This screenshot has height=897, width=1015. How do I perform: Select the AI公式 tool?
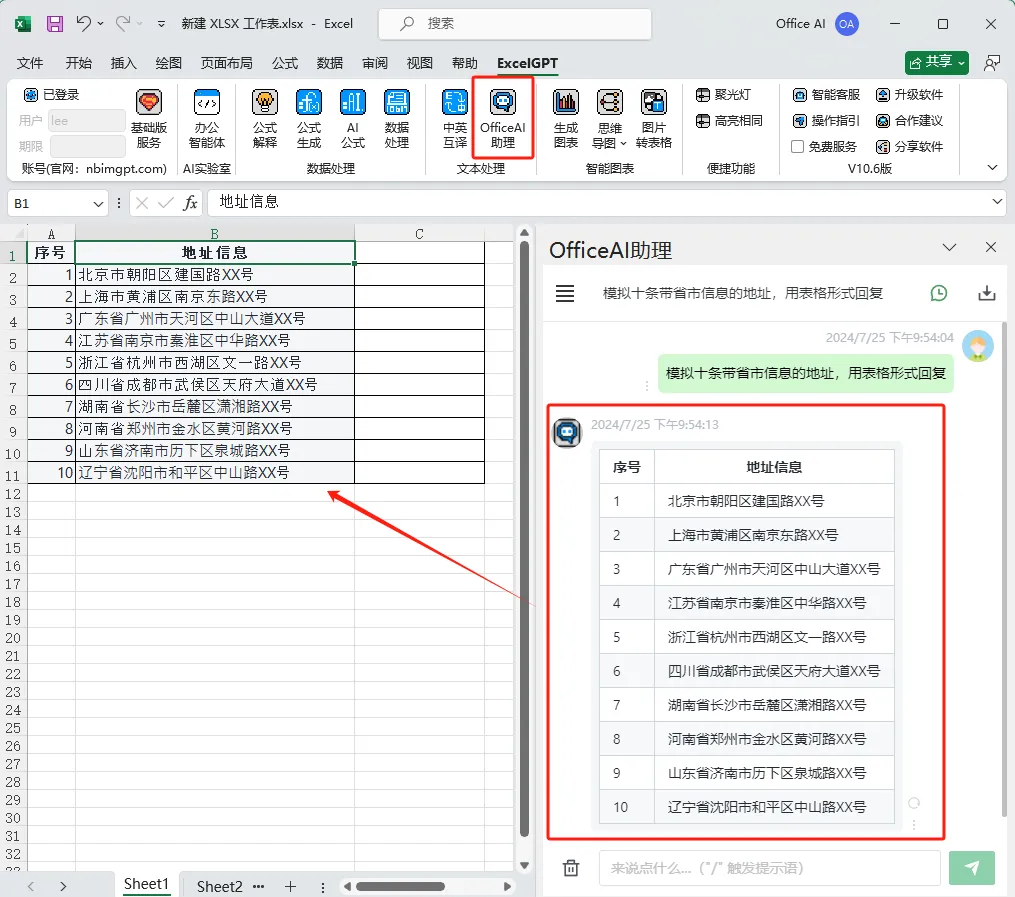(353, 119)
